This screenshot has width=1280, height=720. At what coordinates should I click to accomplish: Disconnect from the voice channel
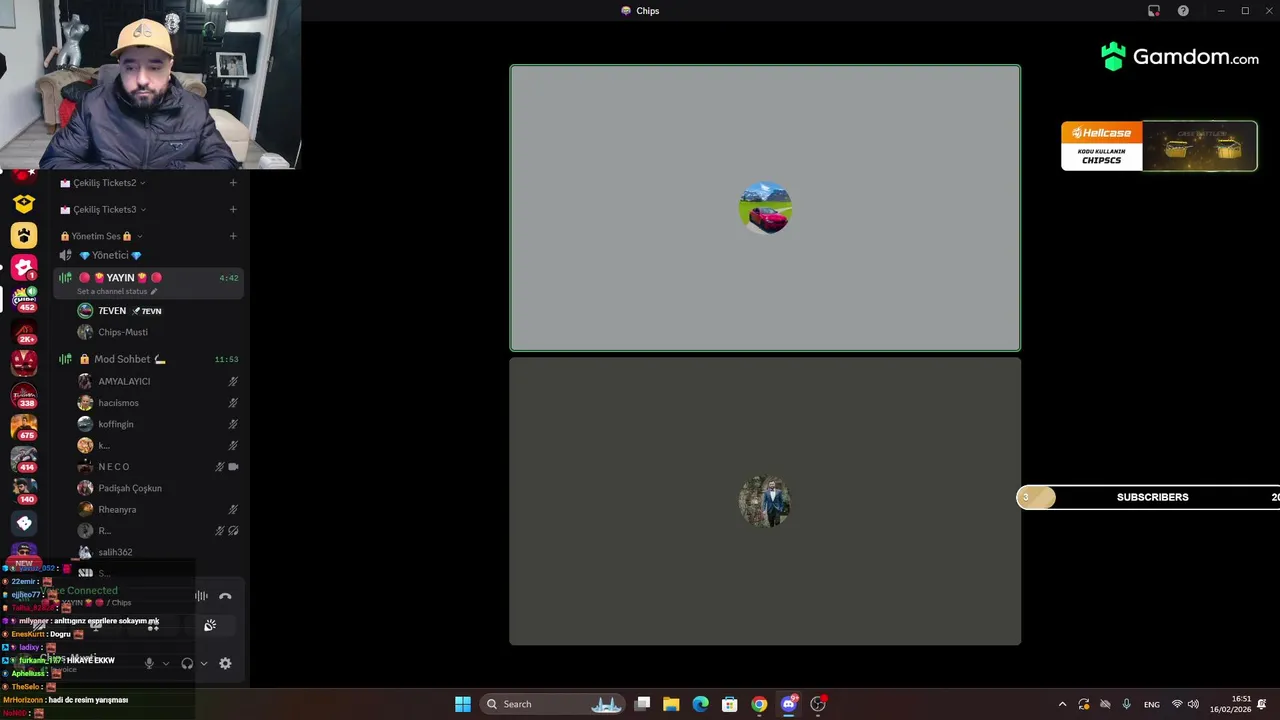[225, 596]
